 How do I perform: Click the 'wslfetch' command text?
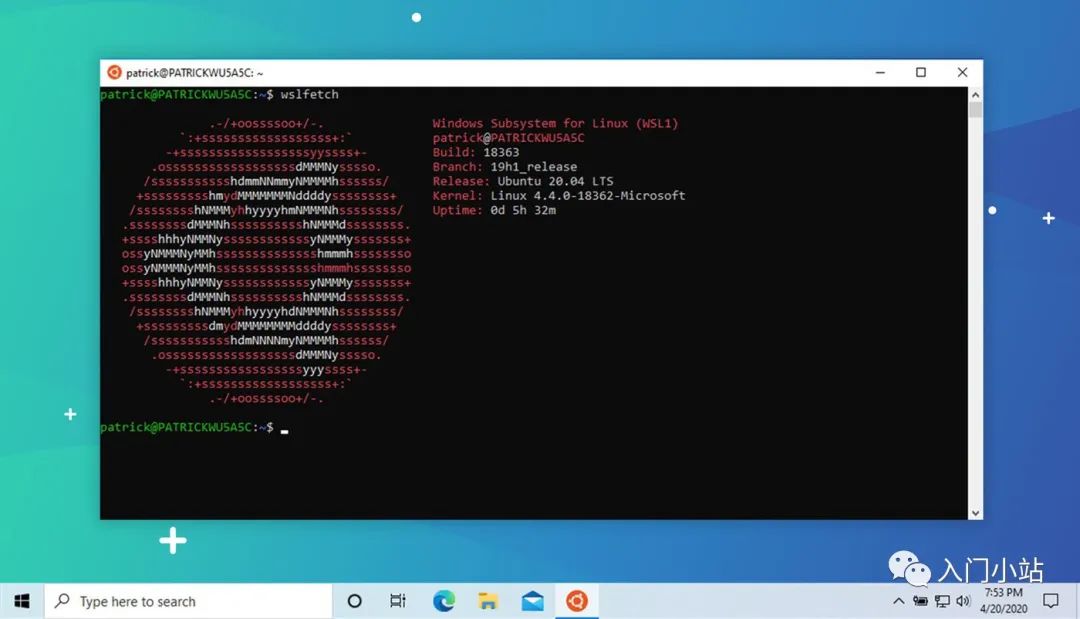pyautogui.click(x=309, y=94)
